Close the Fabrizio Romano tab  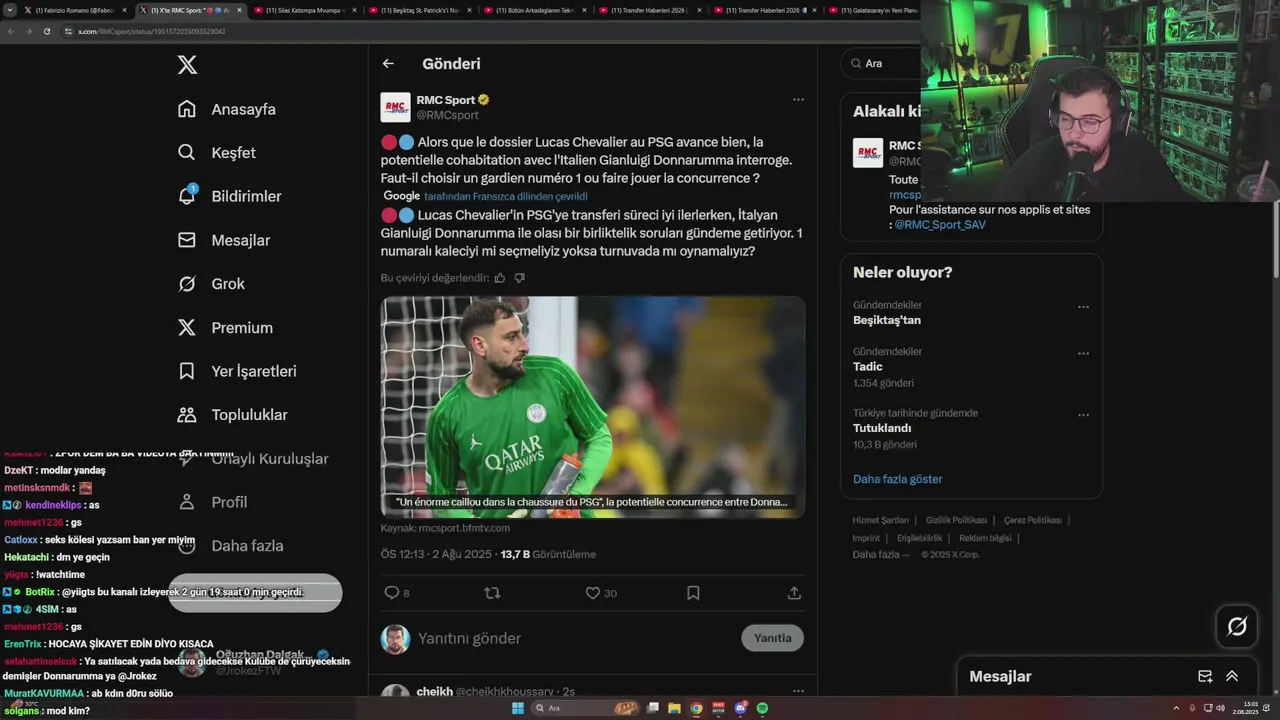pyautogui.click(x=124, y=10)
